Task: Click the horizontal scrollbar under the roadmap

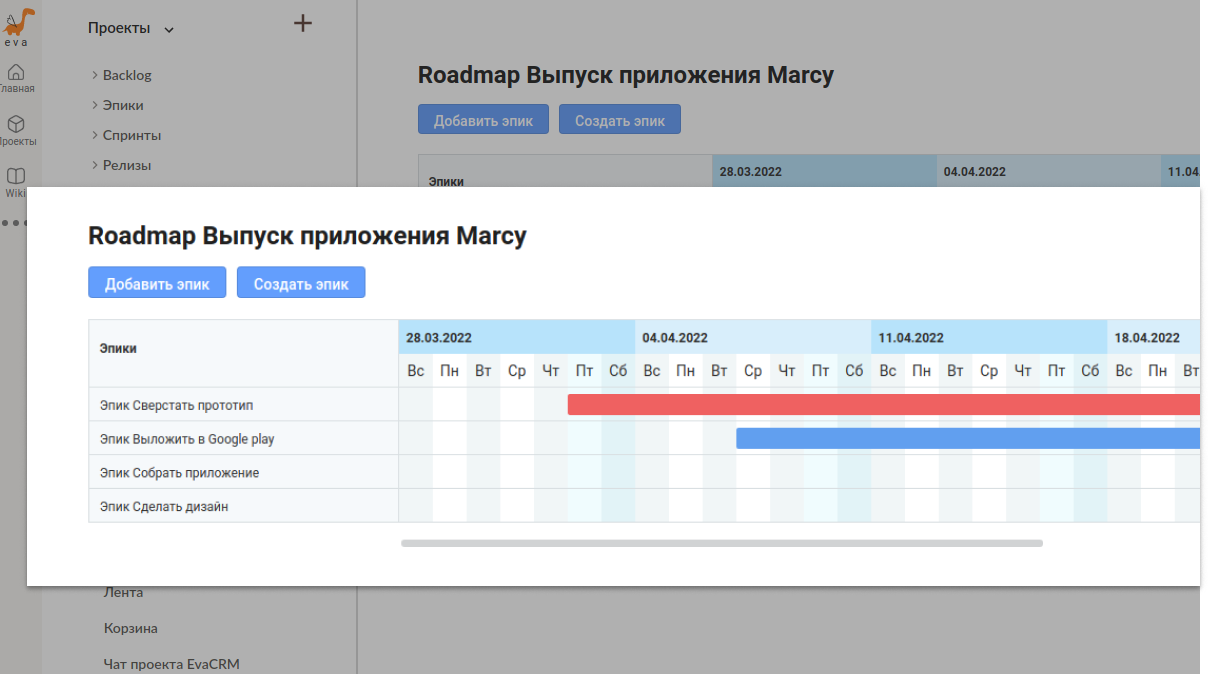Action: point(722,543)
